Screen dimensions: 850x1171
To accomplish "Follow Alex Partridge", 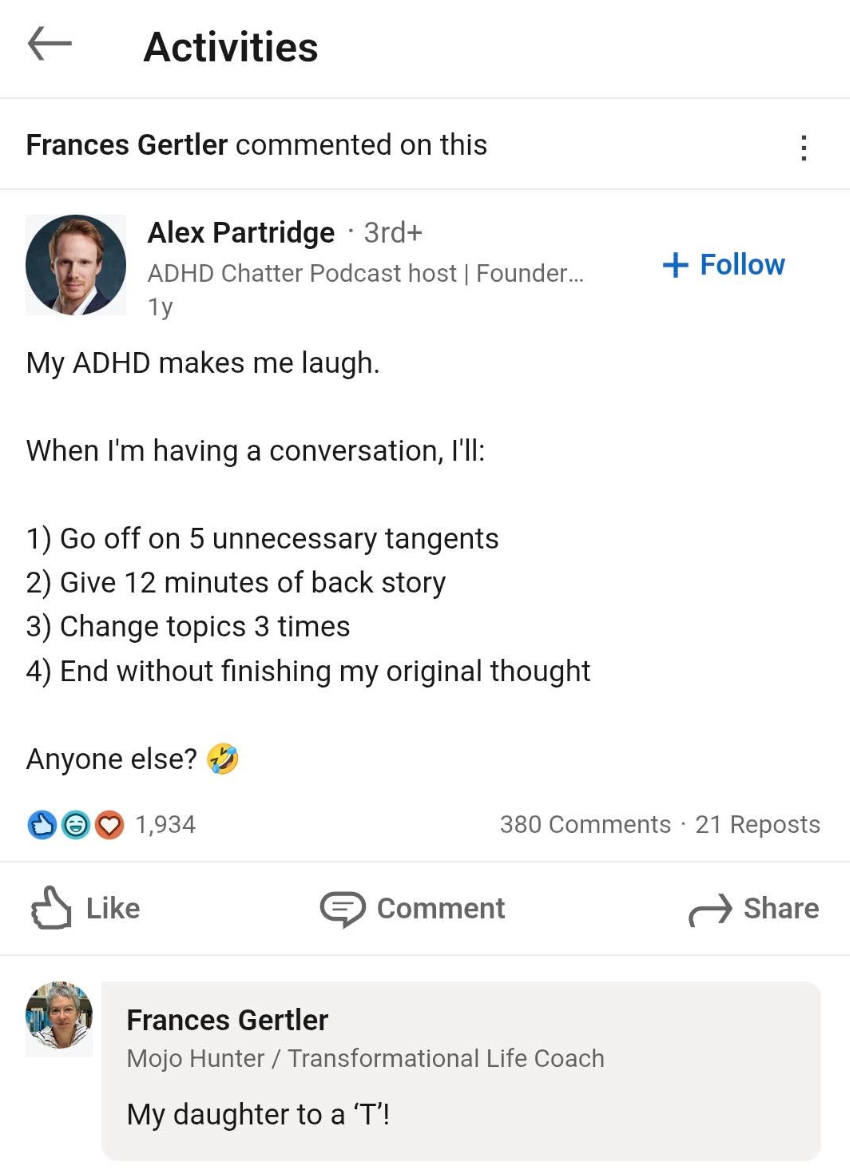I will click(x=724, y=265).
